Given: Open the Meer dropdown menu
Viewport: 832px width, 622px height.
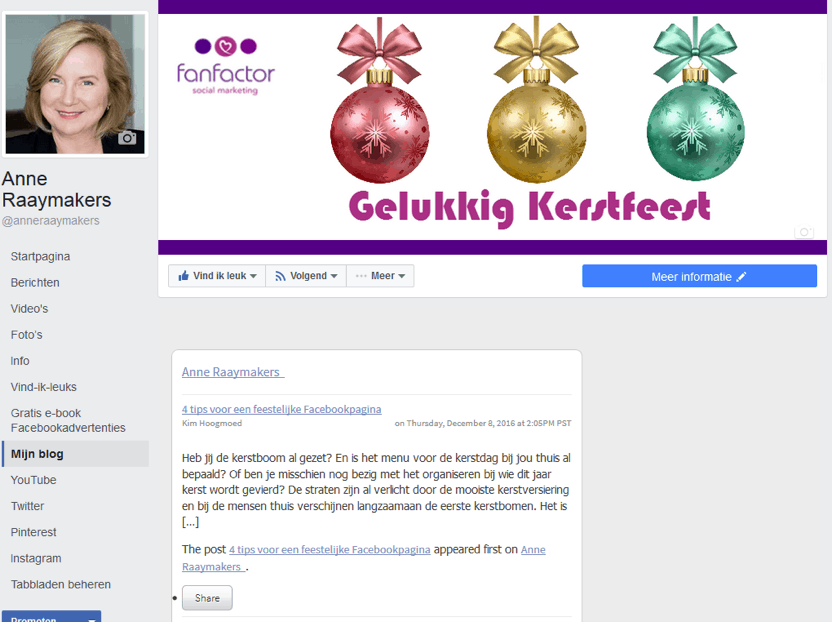Looking at the screenshot, I should [x=380, y=276].
